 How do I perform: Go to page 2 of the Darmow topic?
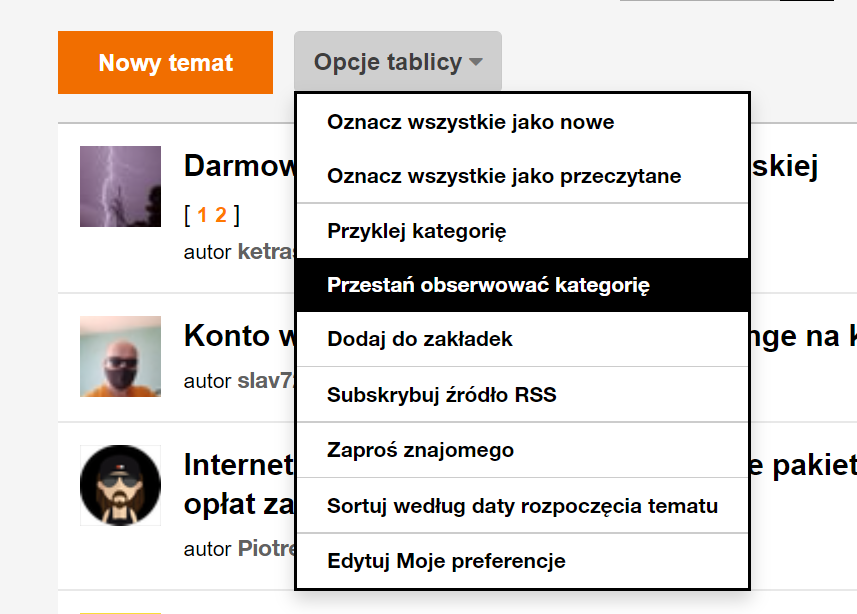[221, 215]
